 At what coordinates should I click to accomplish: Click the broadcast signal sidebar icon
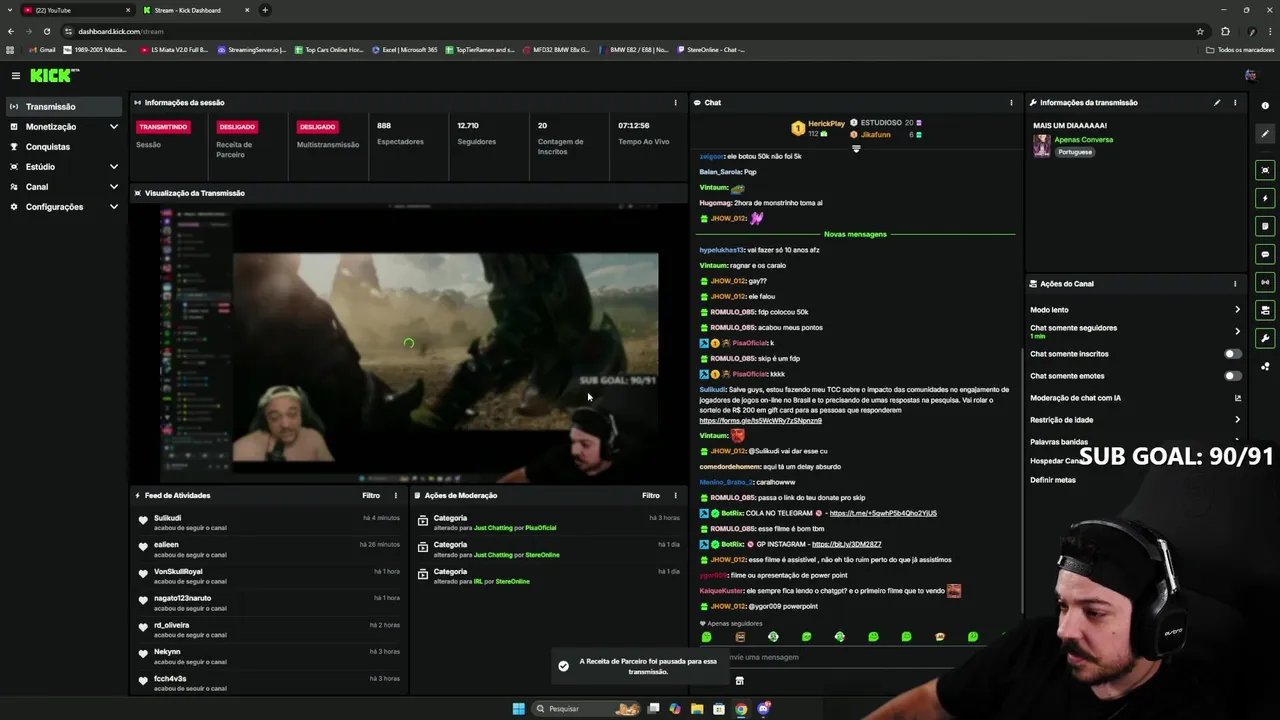pyautogui.click(x=1265, y=282)
